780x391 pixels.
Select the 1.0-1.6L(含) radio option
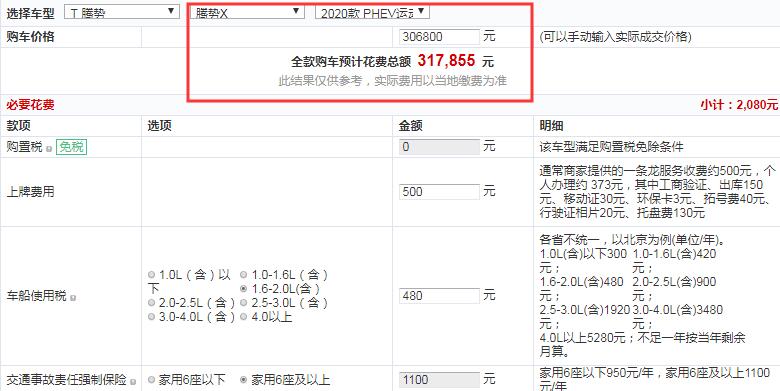coord(243,275)
